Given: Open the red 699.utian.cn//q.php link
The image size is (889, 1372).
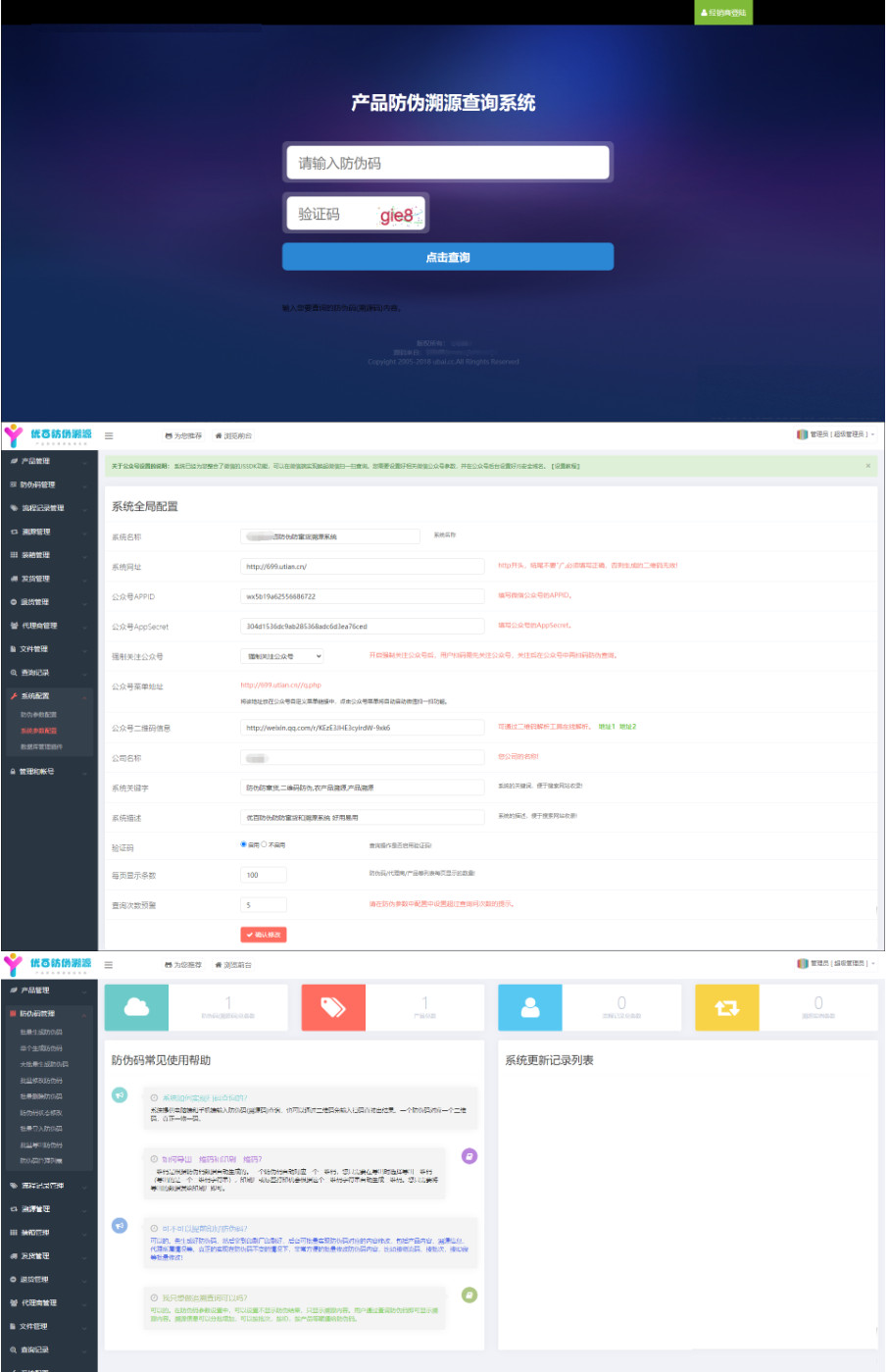Looking at the screenshot, I should [x=280, y=685].
